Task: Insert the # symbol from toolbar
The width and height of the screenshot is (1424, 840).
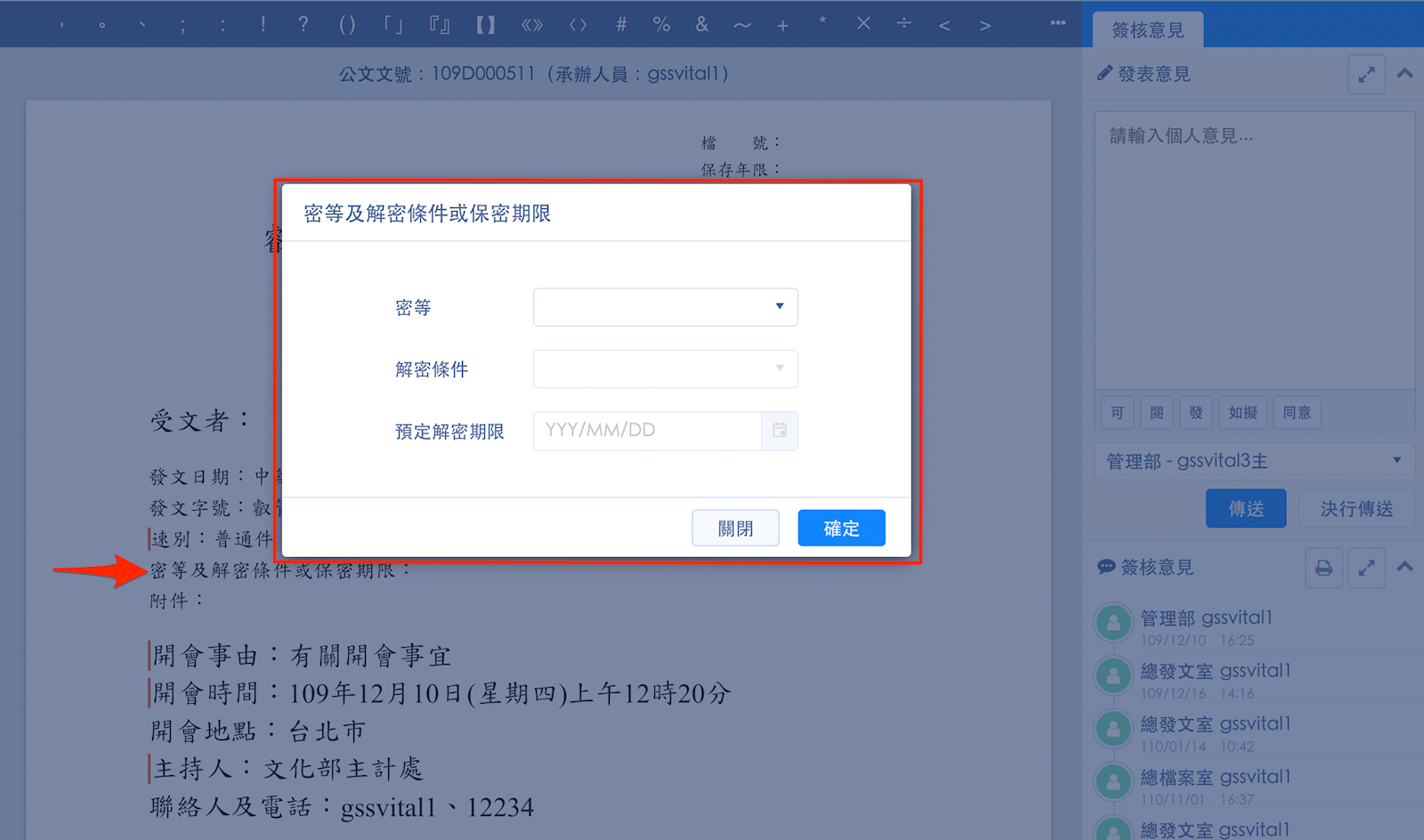Action: point(621,25)
